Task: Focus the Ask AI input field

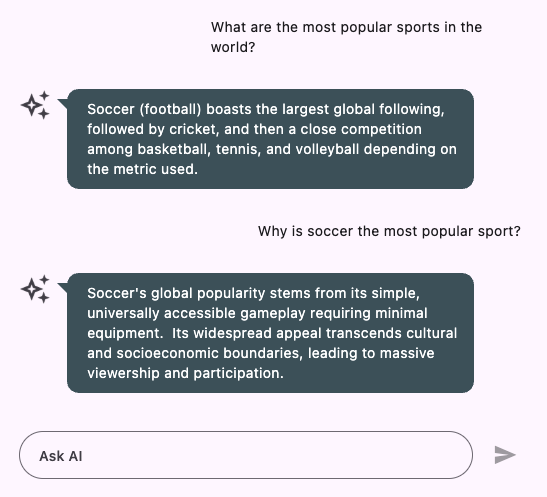Action: coord(246,455)
